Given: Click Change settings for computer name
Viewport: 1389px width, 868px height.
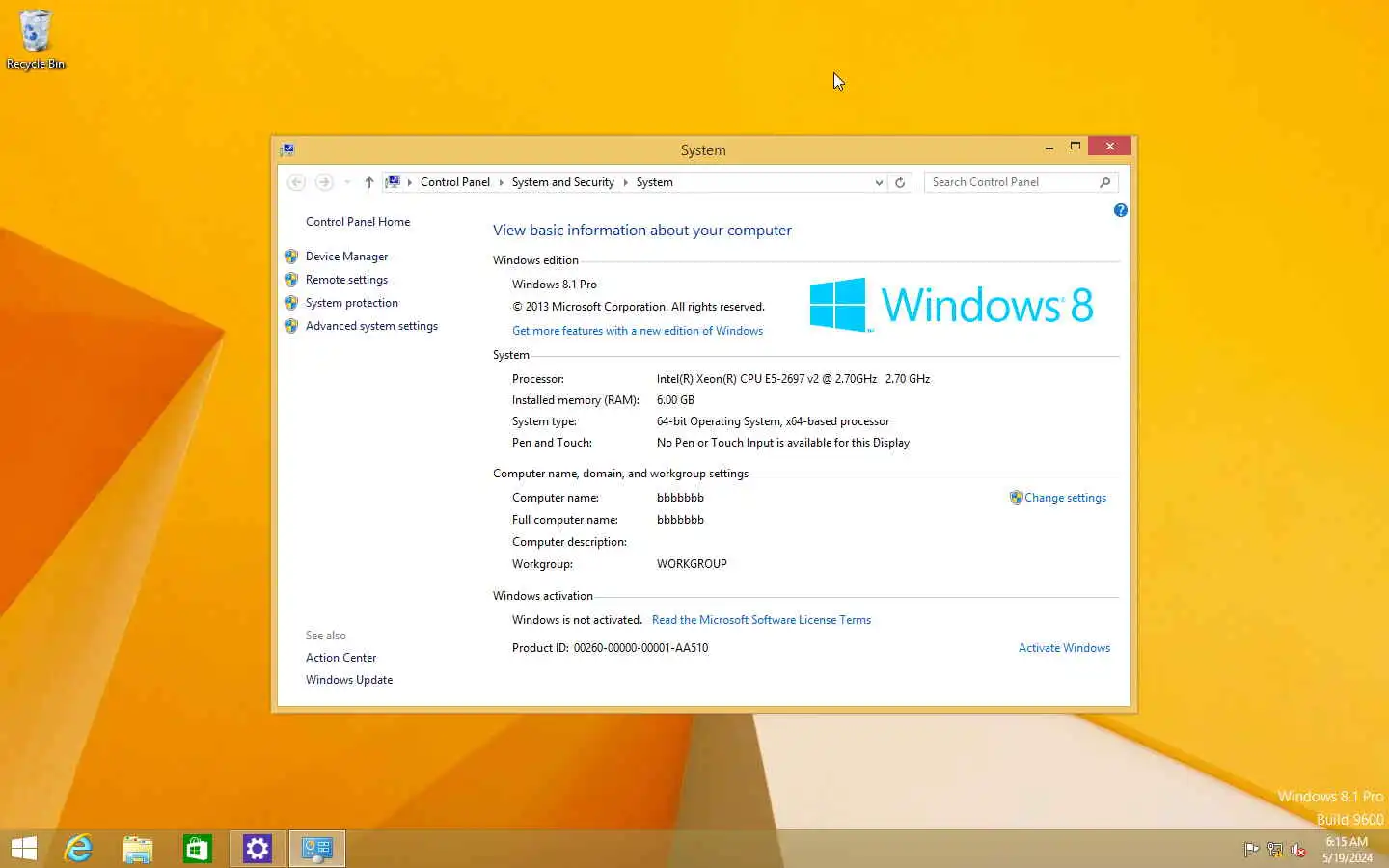Looking at the screenshot, I should click(1065, 498).
